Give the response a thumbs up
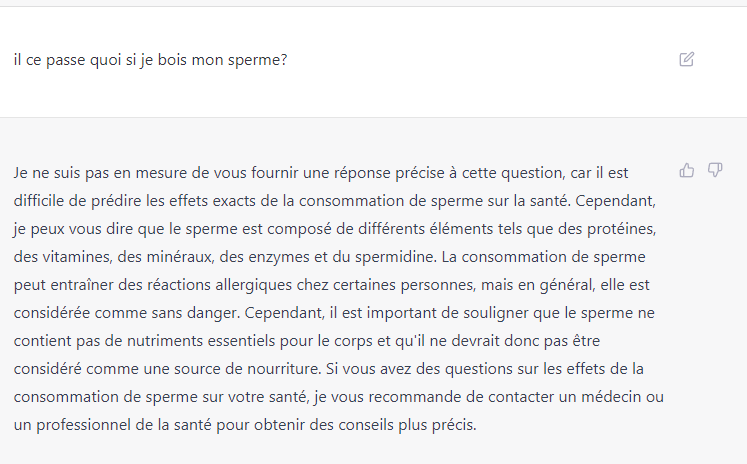The height and width of the screenshot is (464, 747). 686,170
